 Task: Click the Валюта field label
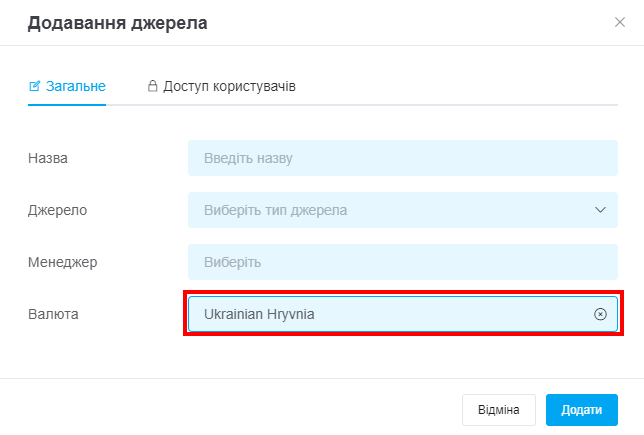tap(53, 314)
